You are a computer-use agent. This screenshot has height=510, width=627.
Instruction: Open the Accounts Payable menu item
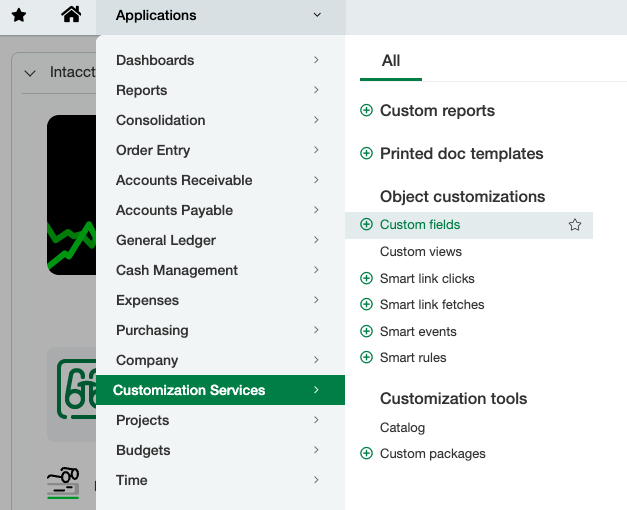[220, 210]
